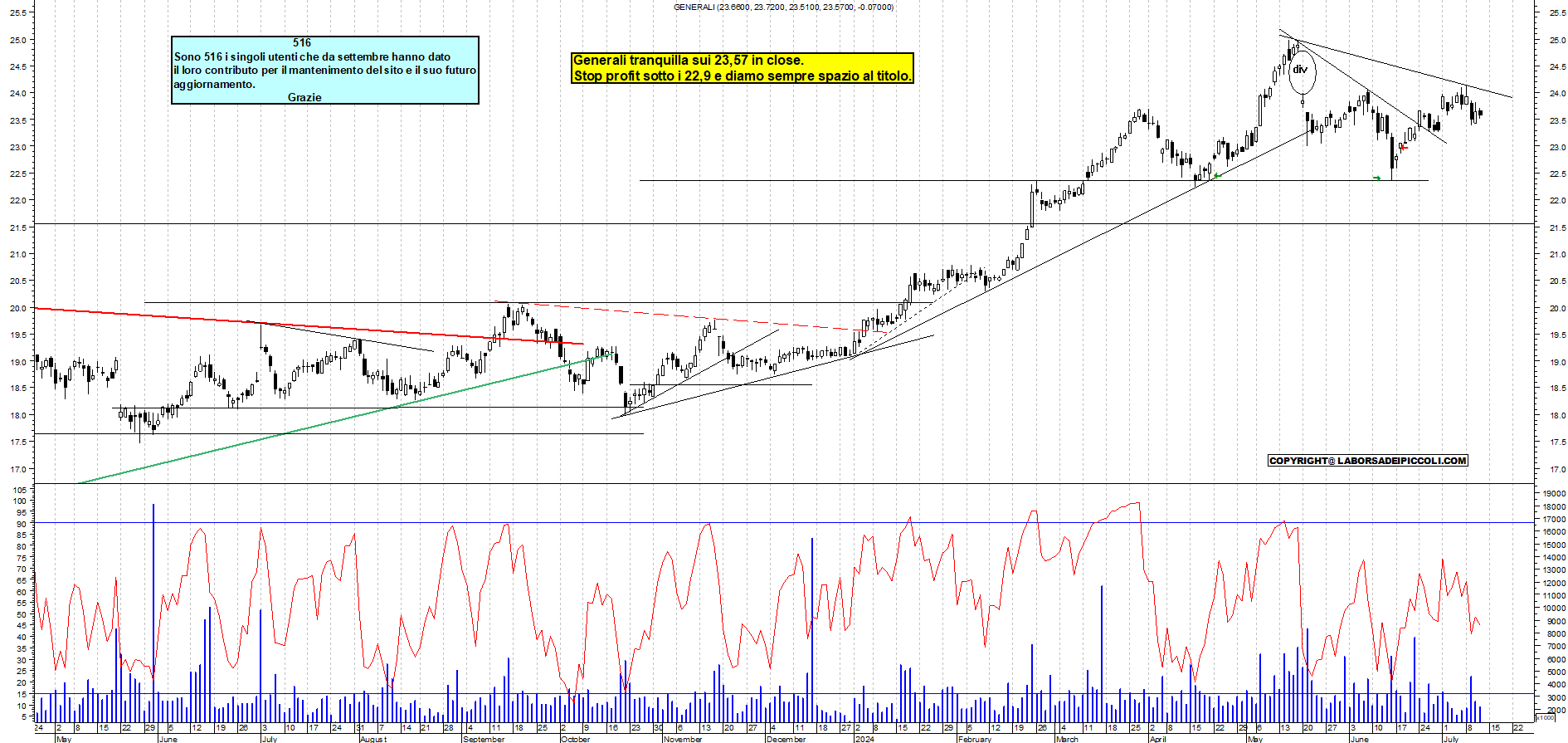Click the 'August' label on date axis
Screen dimensions: 1568x743
coord(373,739)
